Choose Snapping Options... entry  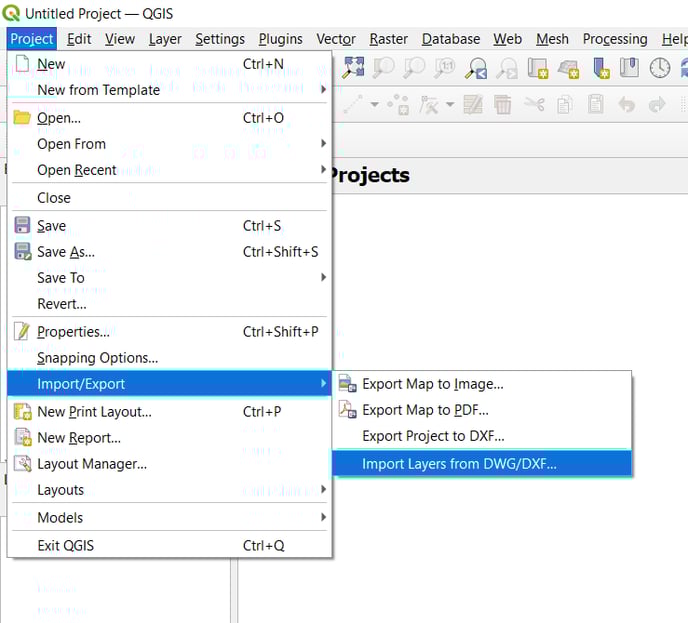(x=169, y=358)
